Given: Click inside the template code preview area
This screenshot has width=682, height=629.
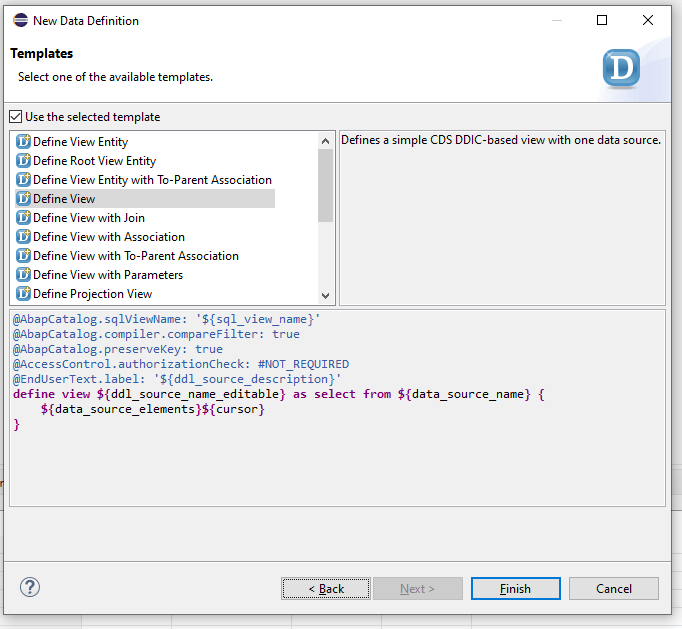Looking at the screenshot, I should coord(337,460).
